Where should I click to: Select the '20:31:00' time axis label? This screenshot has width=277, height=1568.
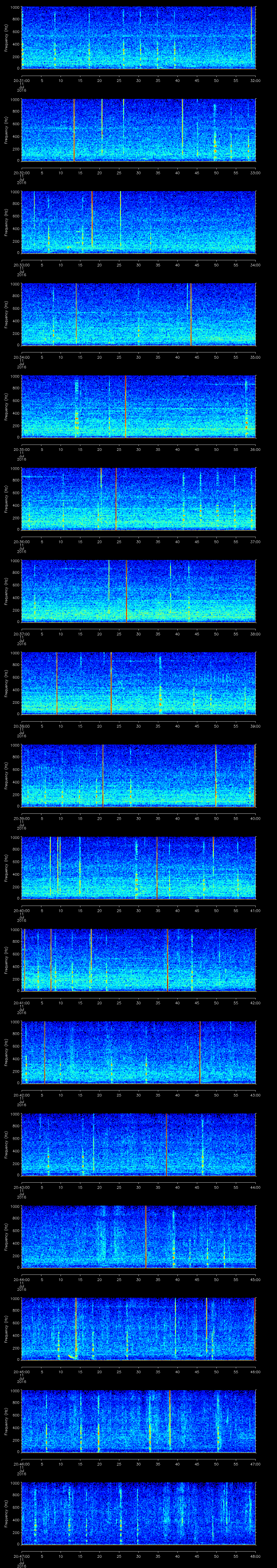(21, 80)
